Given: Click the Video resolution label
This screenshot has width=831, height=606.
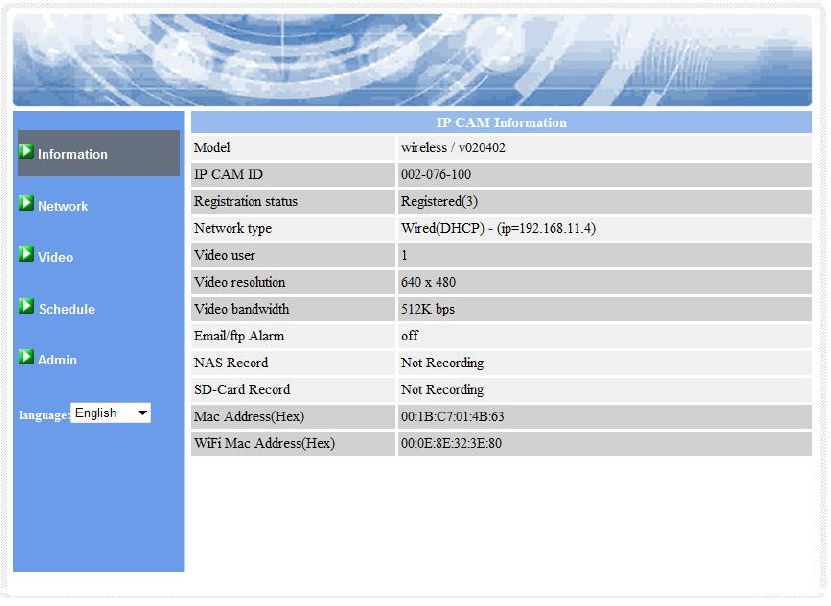Looking at the screenshot, I should [x=240, y=282].
